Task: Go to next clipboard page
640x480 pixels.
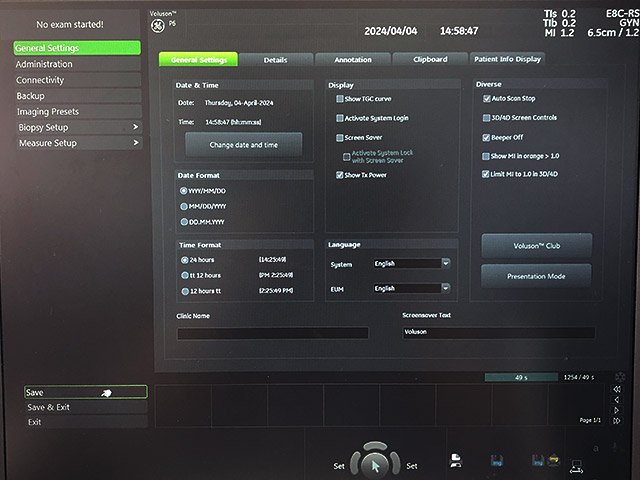Action: (x=617, y=410)
